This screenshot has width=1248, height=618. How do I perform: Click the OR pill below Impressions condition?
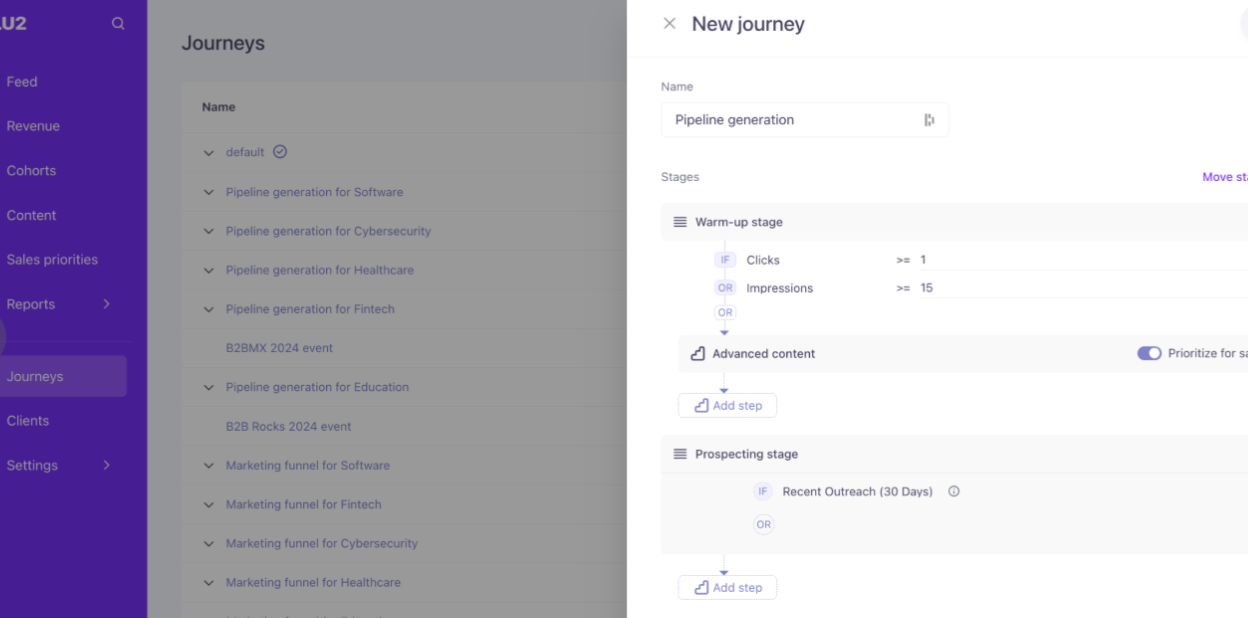click(x=725, y=312)
